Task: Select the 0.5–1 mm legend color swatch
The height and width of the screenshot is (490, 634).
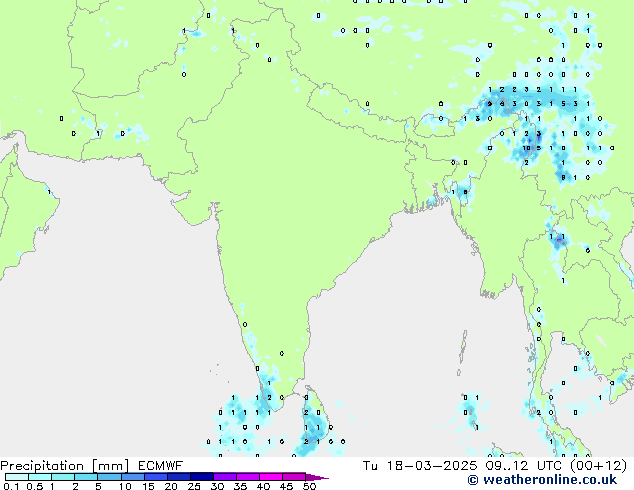Action: 40,477
